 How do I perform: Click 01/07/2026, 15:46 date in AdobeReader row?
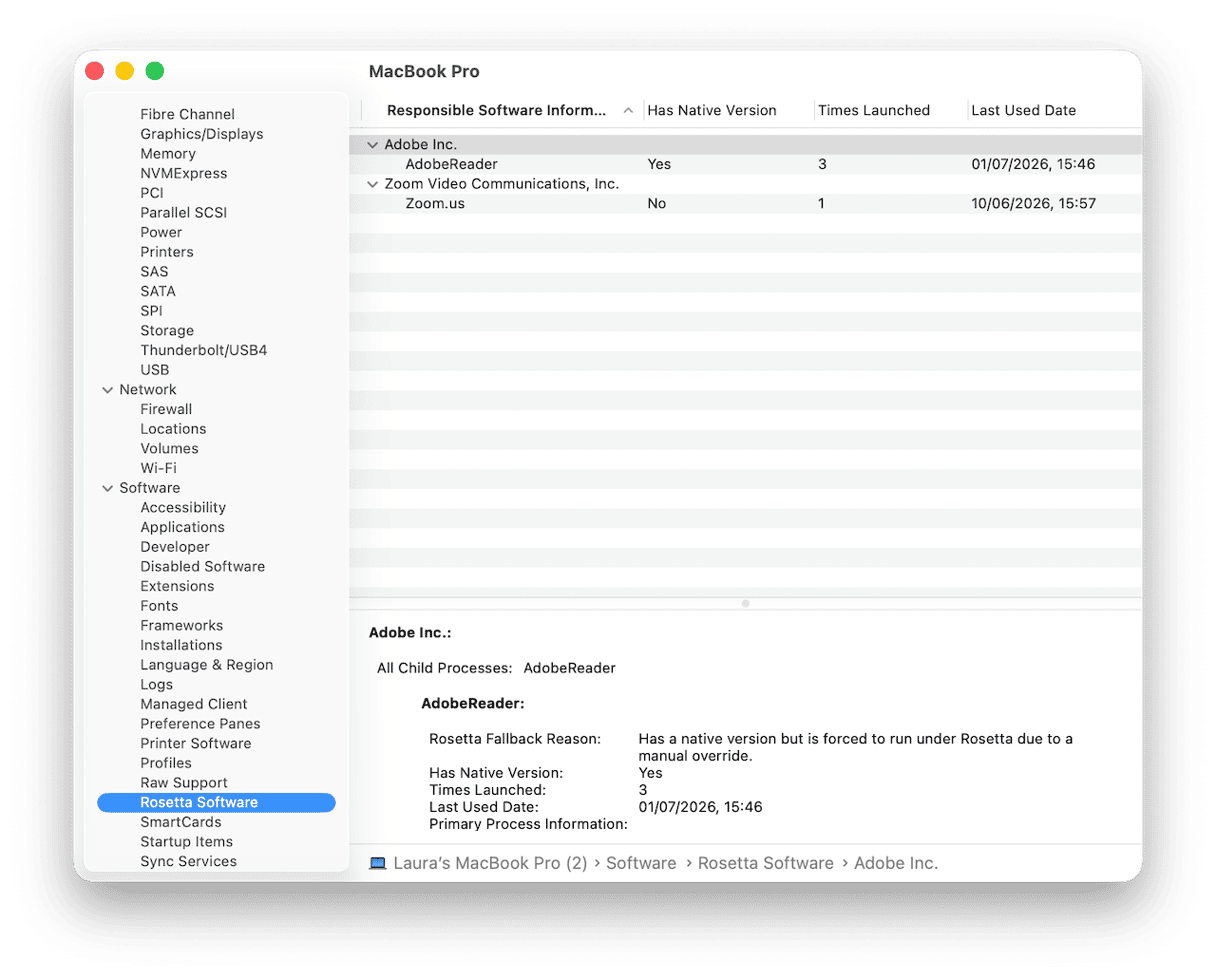1033,165
